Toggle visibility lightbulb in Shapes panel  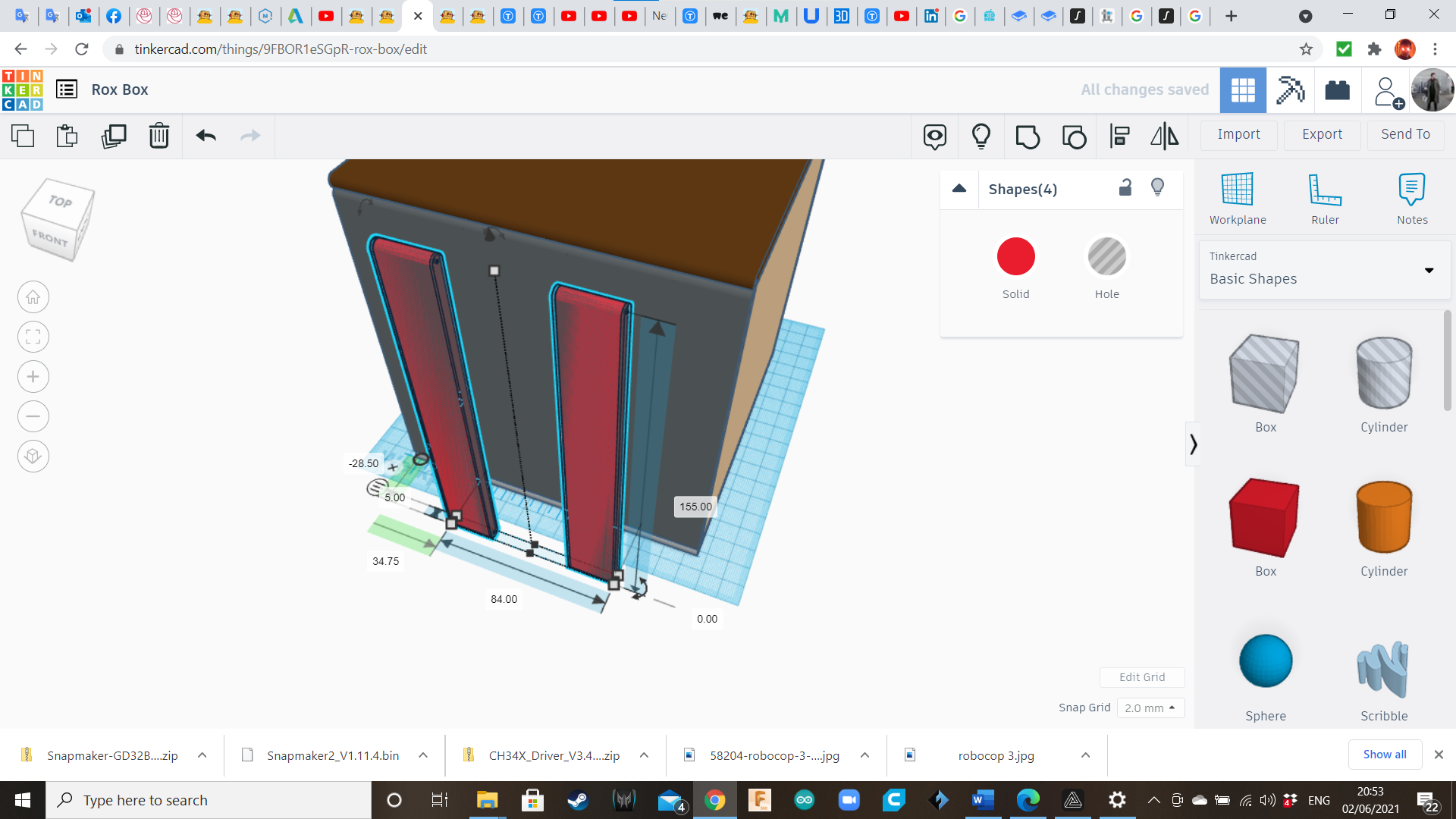(1157, 188)
